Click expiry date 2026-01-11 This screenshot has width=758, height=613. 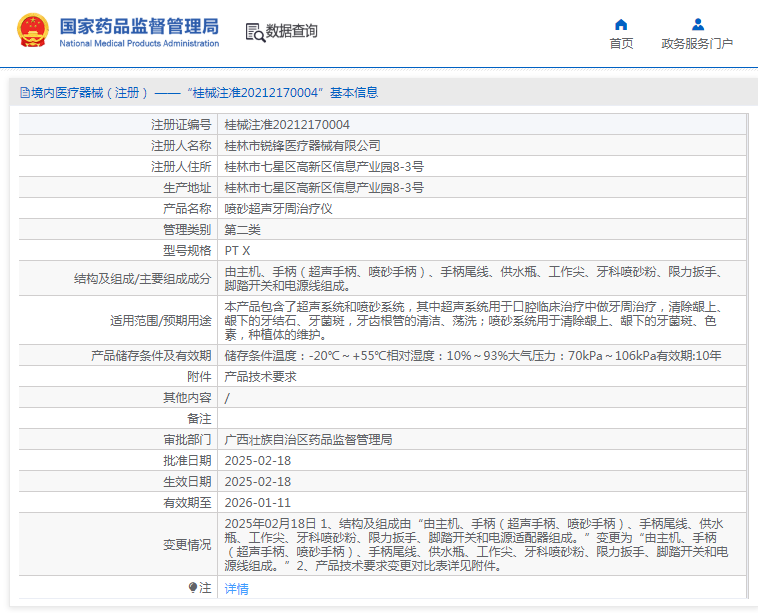258,503
